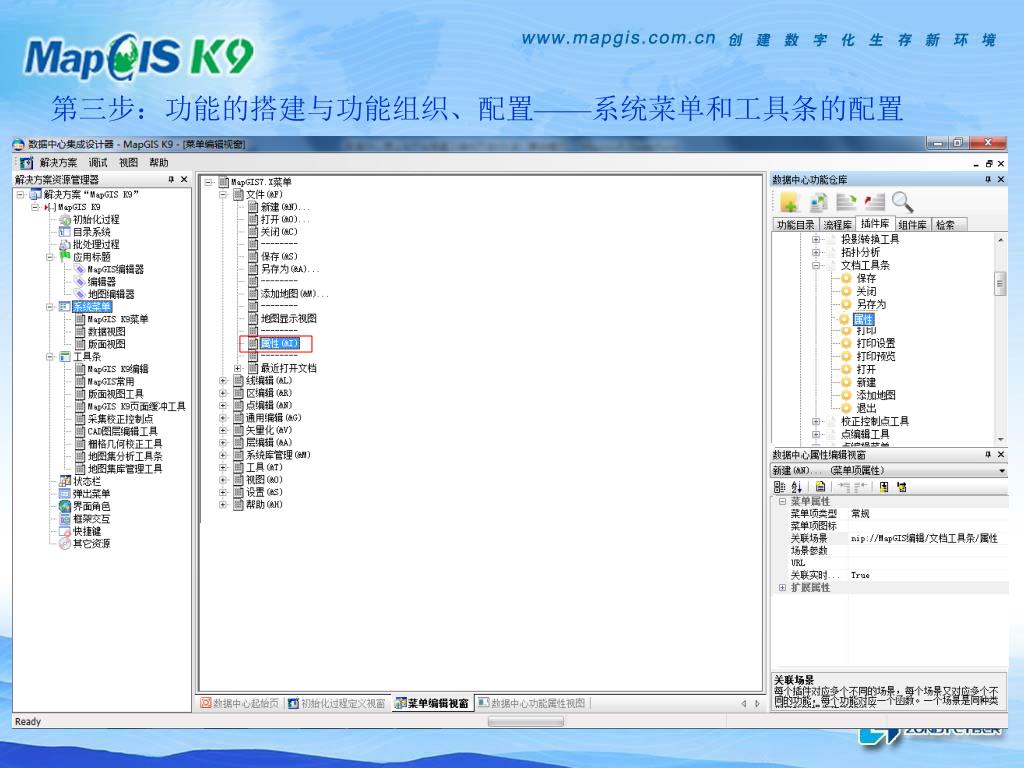Click the add-function icon with green plus
Viewport: 1024px width, 768px height.
coord(789,202)
